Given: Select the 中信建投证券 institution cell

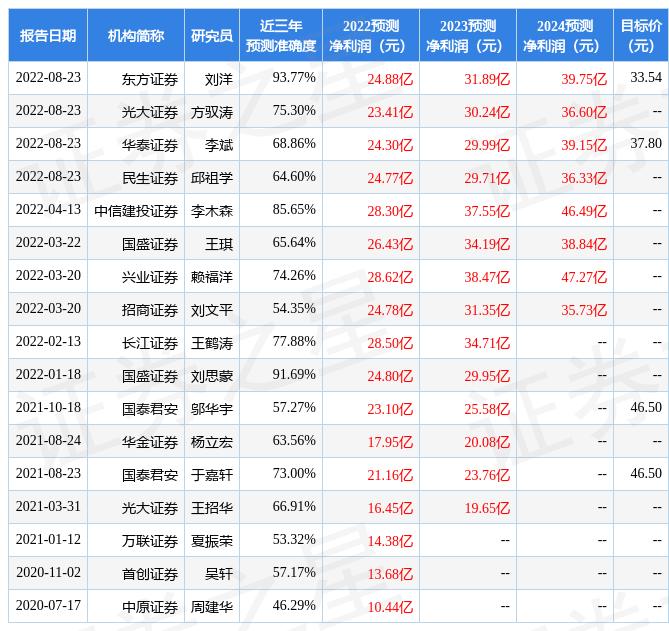Looking at the screenshot, I should tap(136, 211).
